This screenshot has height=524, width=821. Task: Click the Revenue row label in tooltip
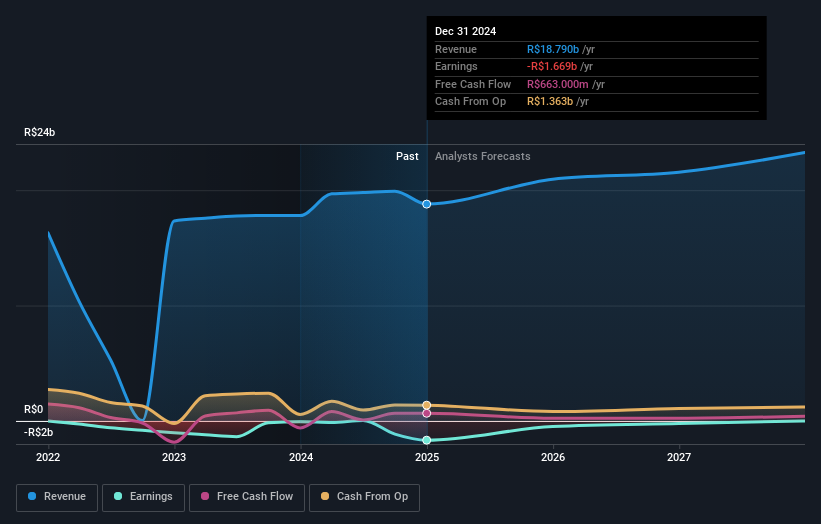click(456, 49)
